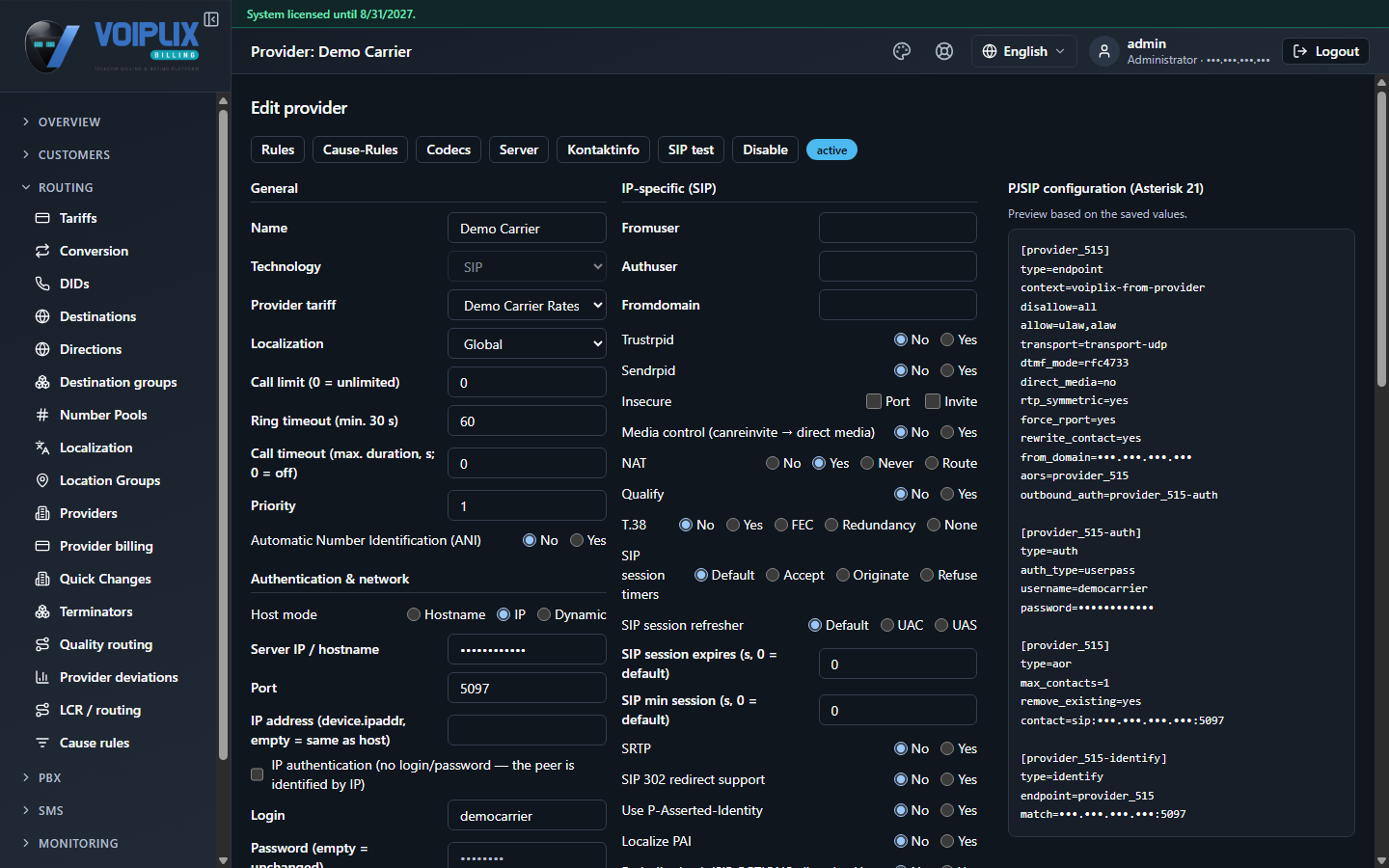Open Directions in the sidebar
This screenshot has width=1389, height=868.
tap(91, 349)
